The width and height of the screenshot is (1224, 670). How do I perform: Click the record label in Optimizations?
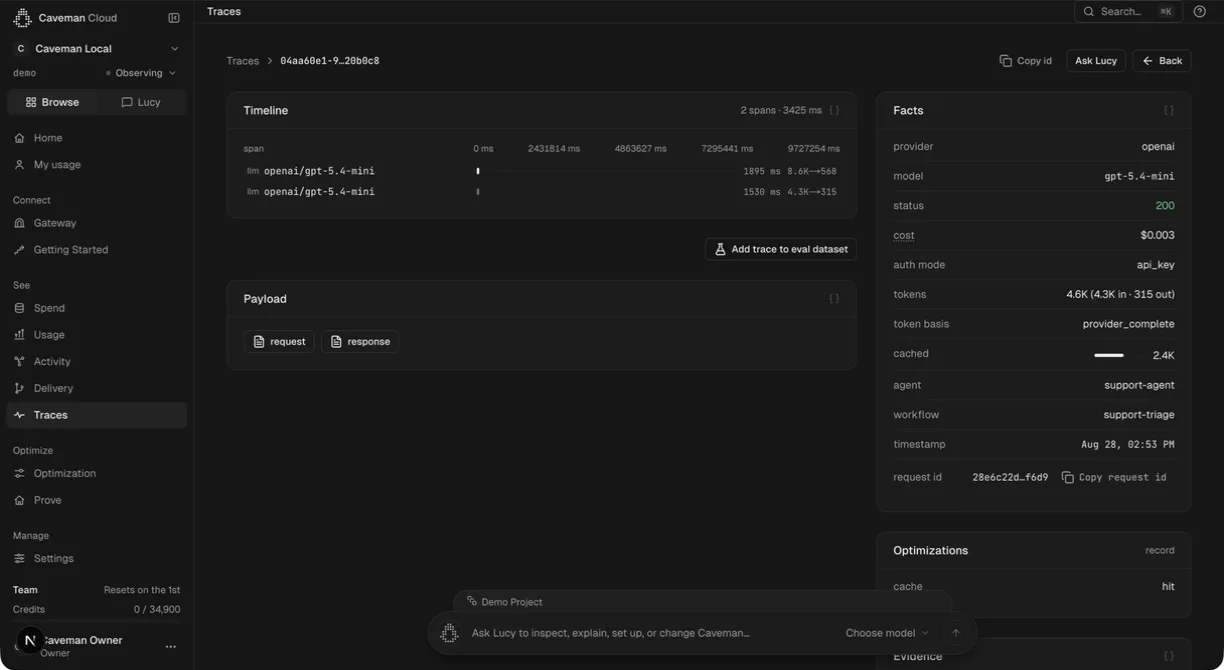coord(1160,551)
